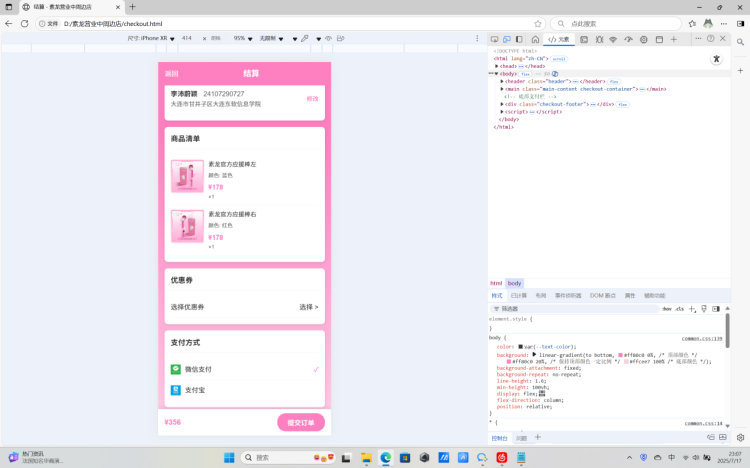Open the Console drawer tab
Screen dimensions: 750x468
click(499, 438)
